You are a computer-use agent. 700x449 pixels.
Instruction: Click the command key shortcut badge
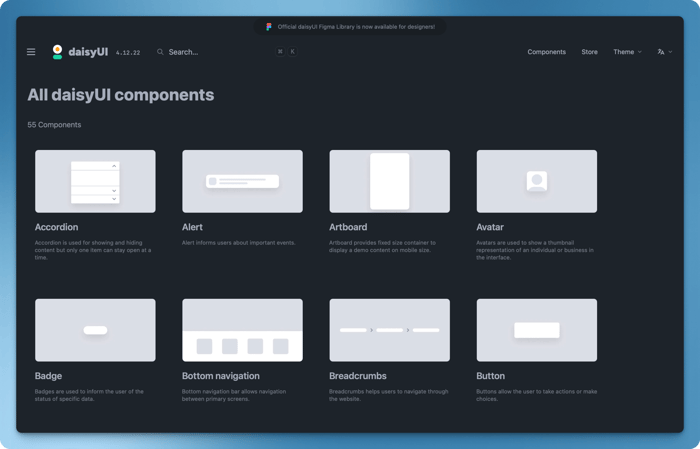coord(280,52)
